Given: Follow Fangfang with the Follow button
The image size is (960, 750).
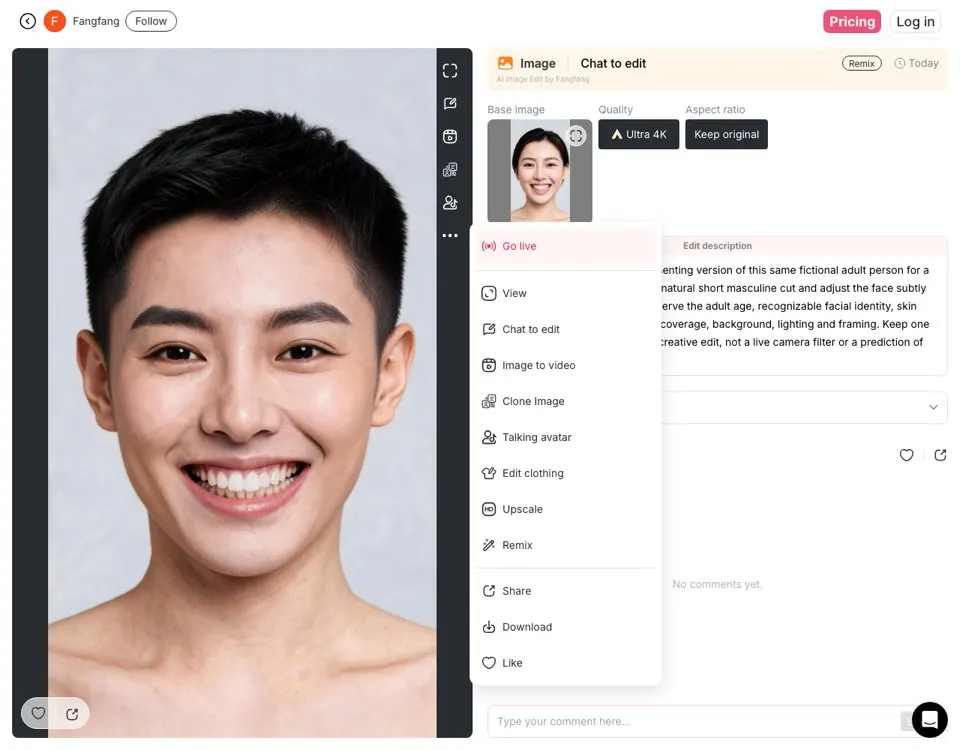Looking at the screenshot, I should pos(151,21).
